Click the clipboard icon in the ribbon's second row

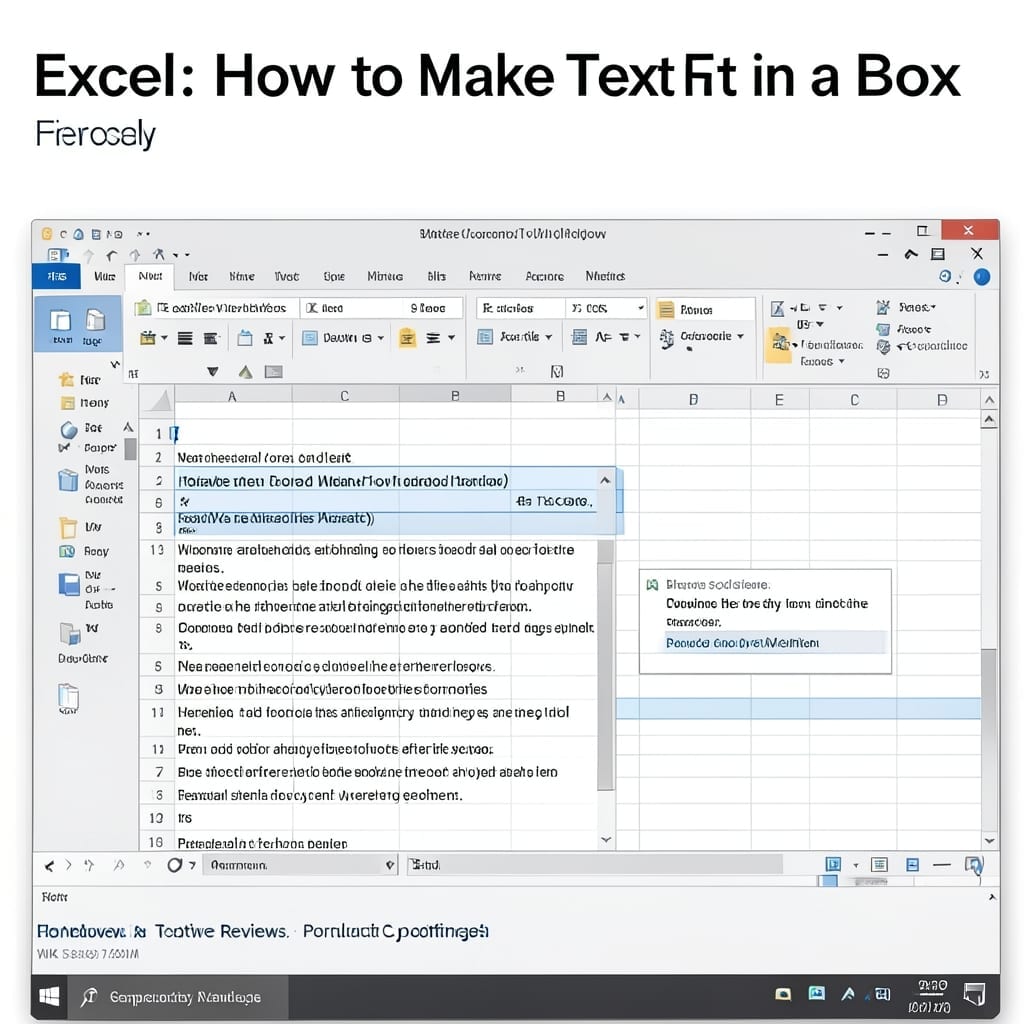coord(245,338)
